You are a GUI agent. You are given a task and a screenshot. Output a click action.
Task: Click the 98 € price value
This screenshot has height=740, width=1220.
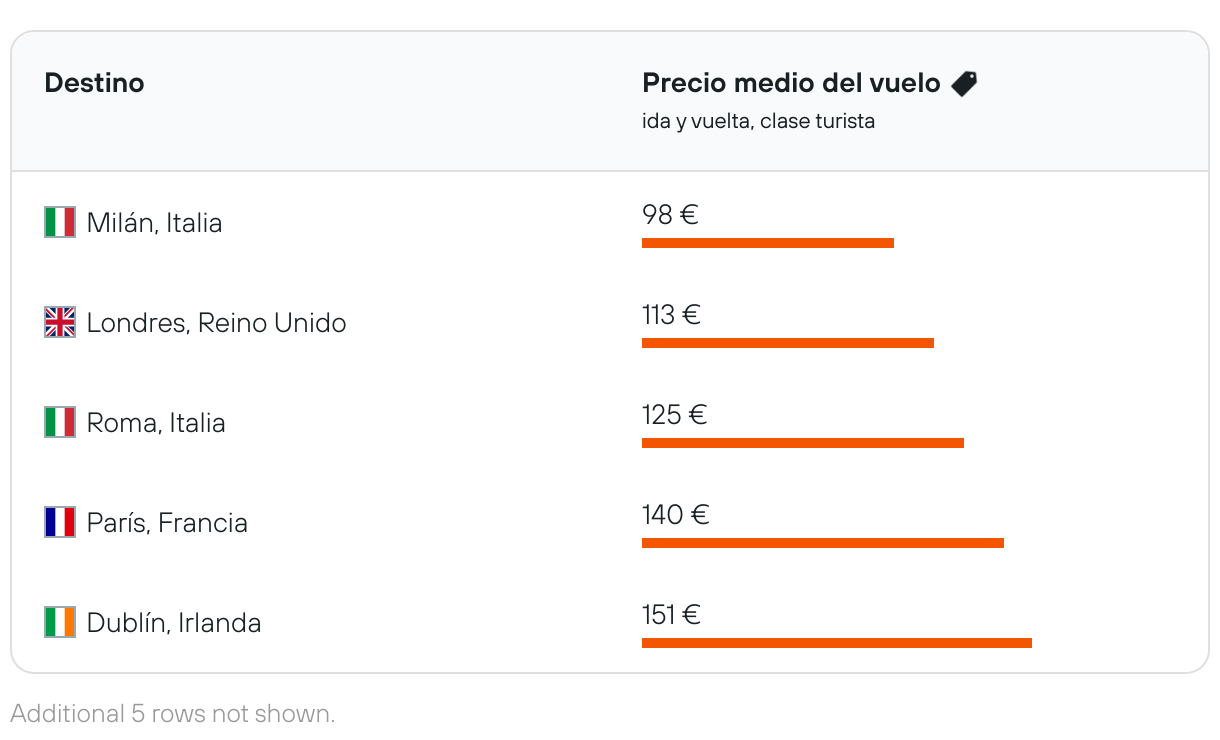670,214
